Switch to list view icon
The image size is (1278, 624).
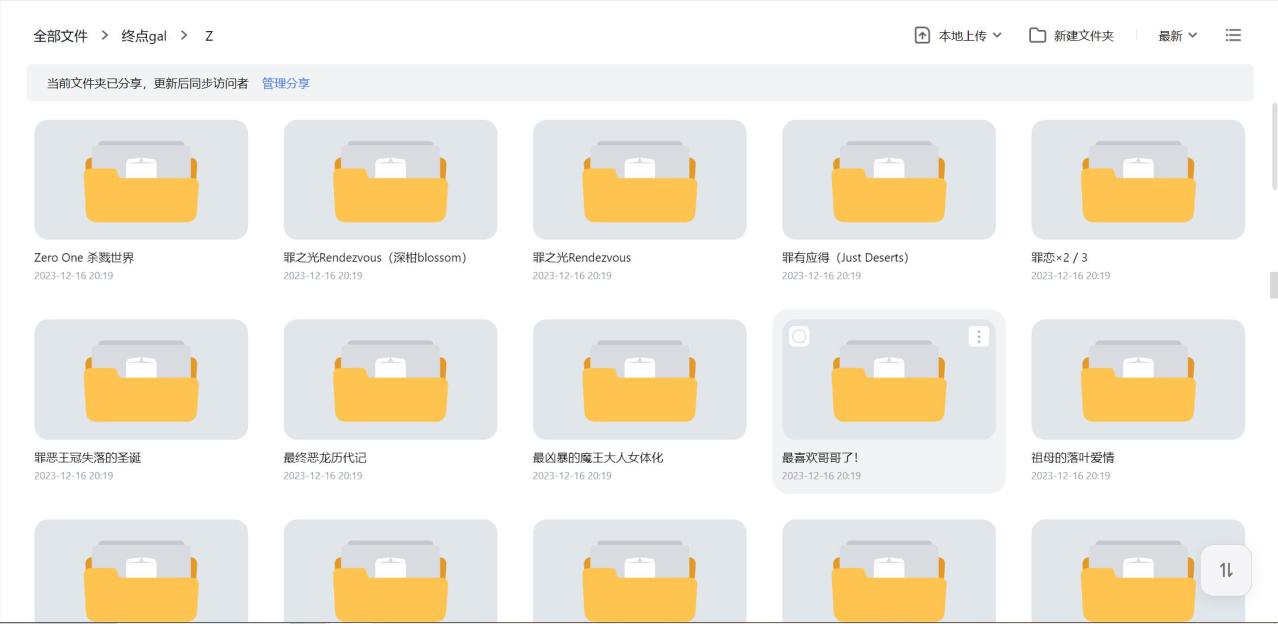(1233, 35)
